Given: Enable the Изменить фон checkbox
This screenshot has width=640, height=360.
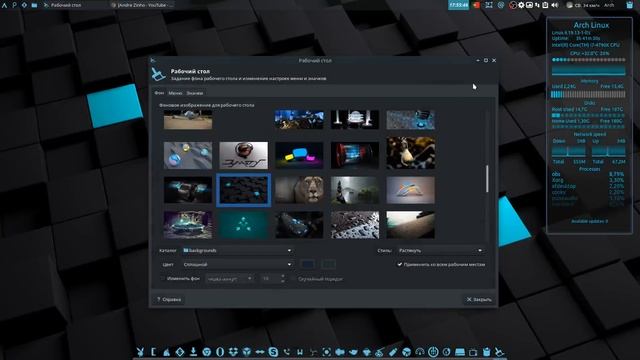Looking at the screenshot, I should coord(162,278).
